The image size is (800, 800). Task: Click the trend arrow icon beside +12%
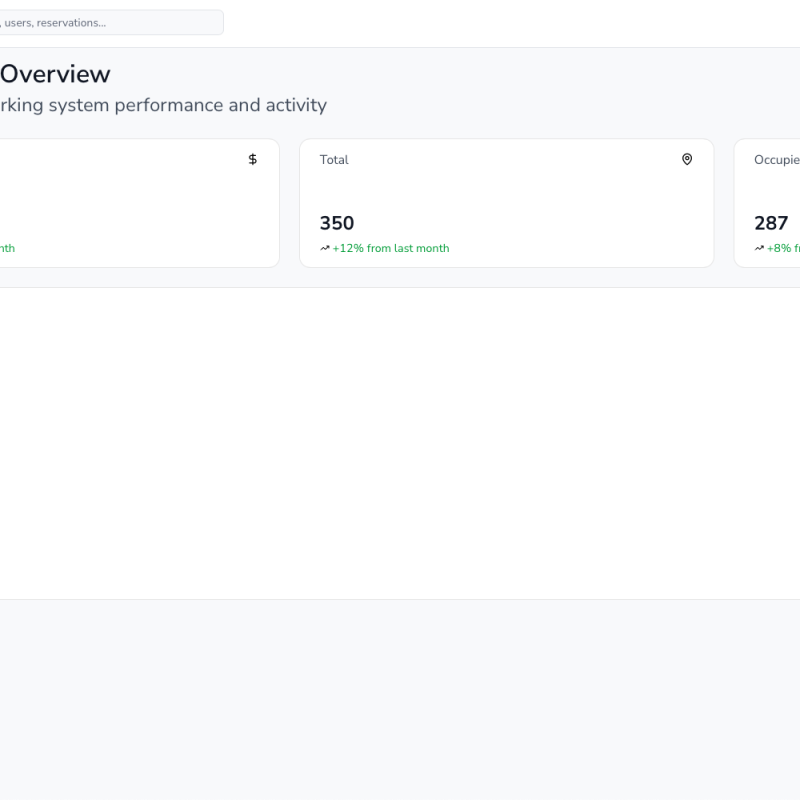point(325,248)
